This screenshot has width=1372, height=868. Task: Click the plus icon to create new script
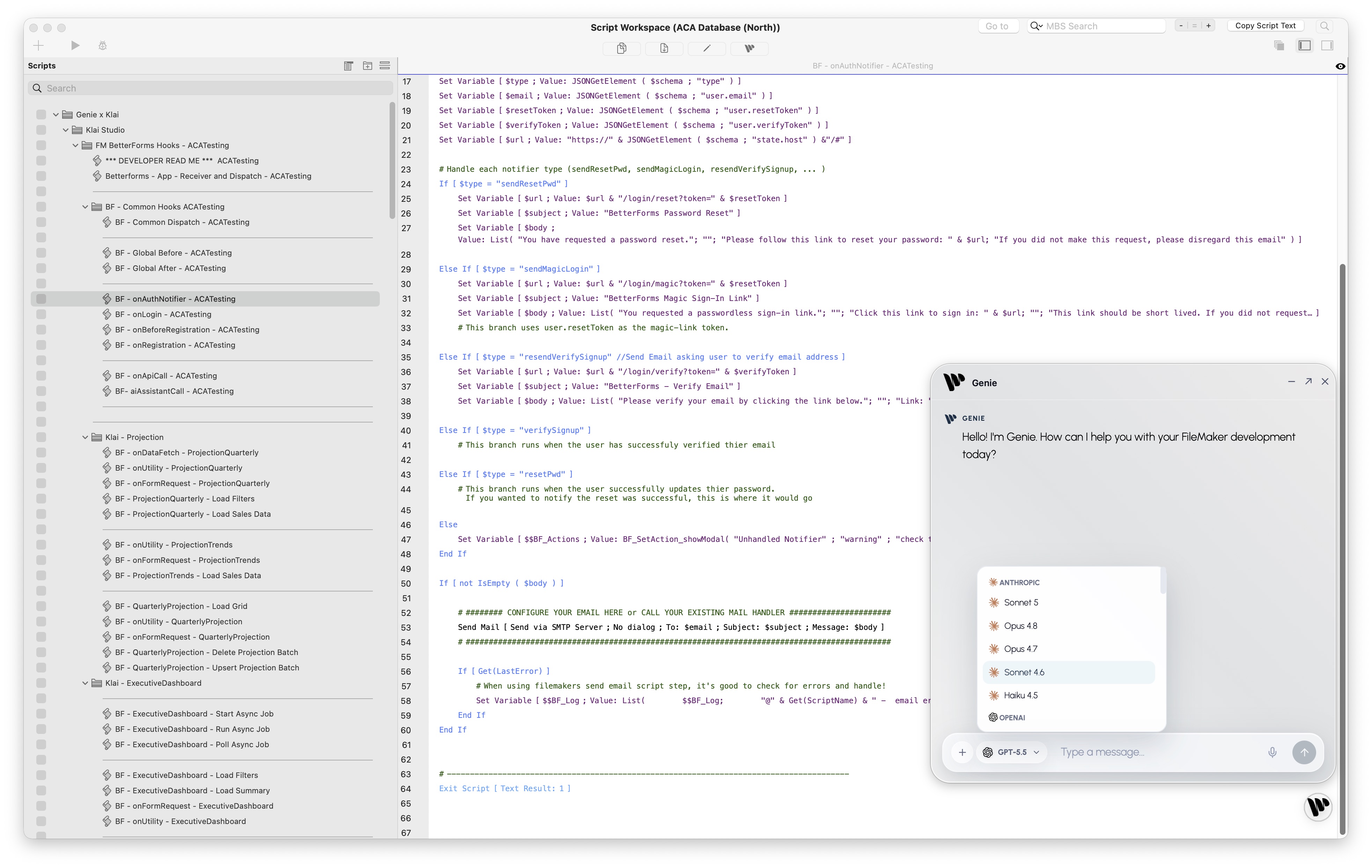pyautogui.click(x=38, y=46)
